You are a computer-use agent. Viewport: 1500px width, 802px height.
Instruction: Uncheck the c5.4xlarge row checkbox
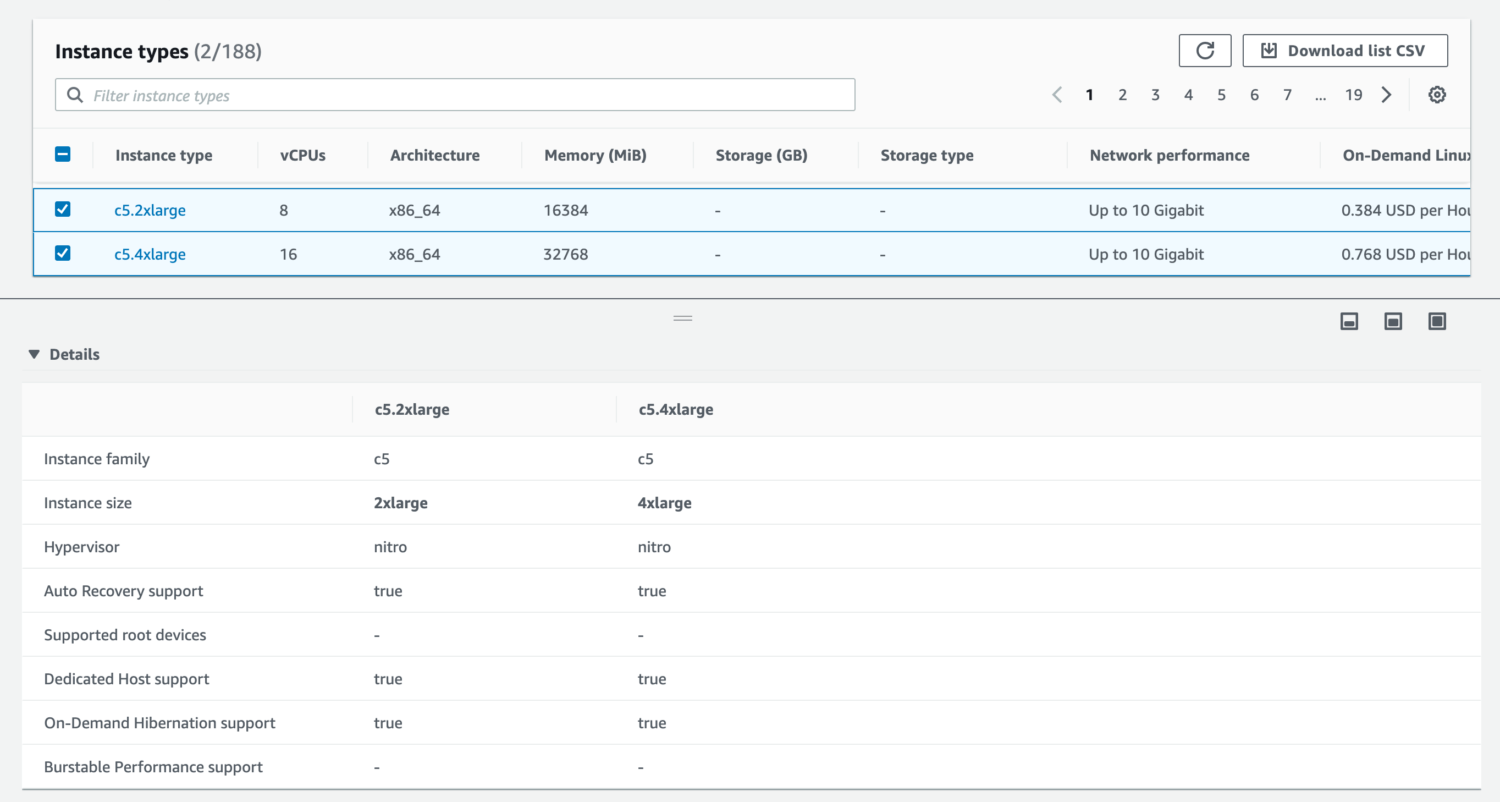[x=62, y=253]
